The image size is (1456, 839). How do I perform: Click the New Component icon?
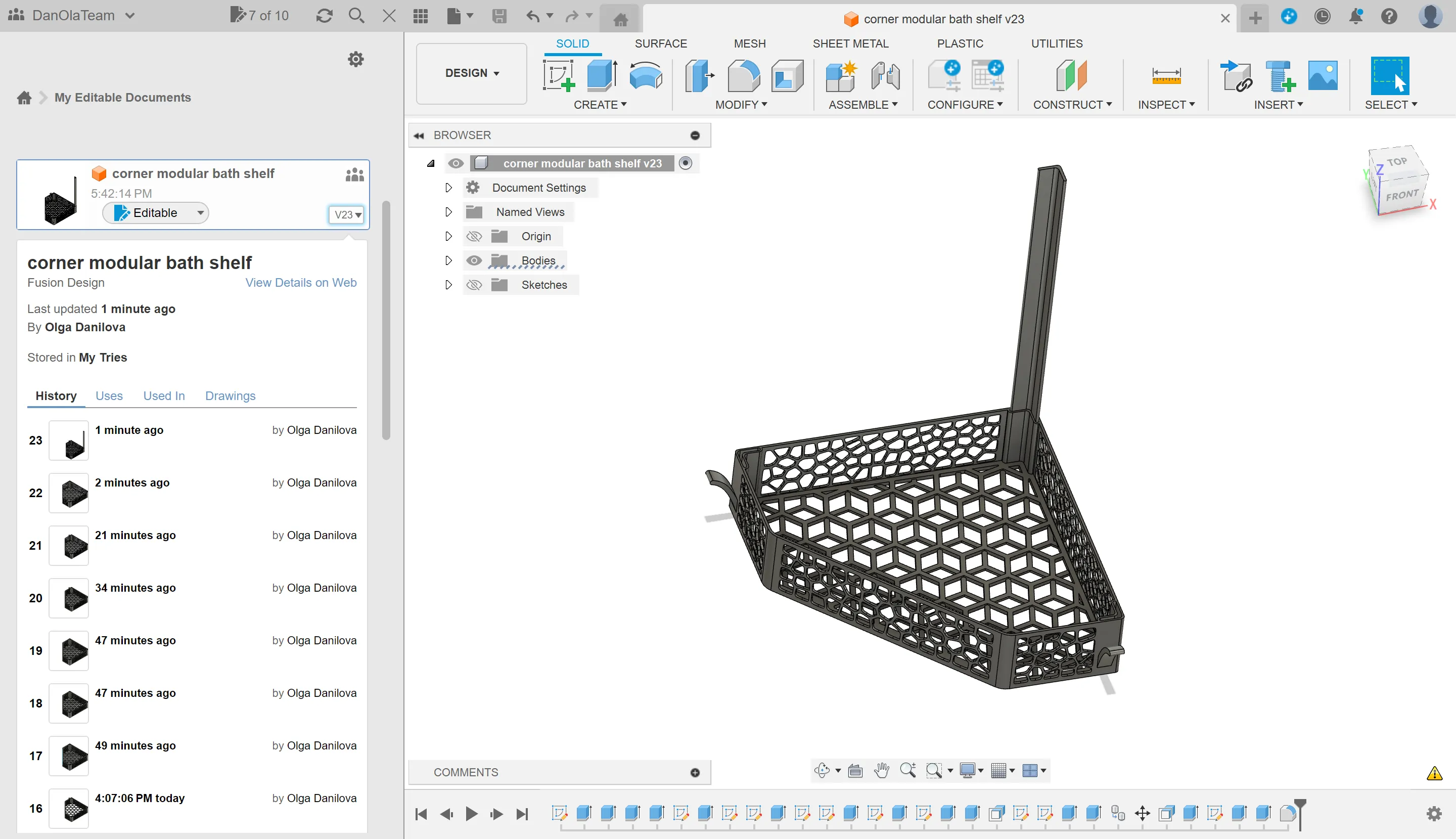(x=841, y=75)
